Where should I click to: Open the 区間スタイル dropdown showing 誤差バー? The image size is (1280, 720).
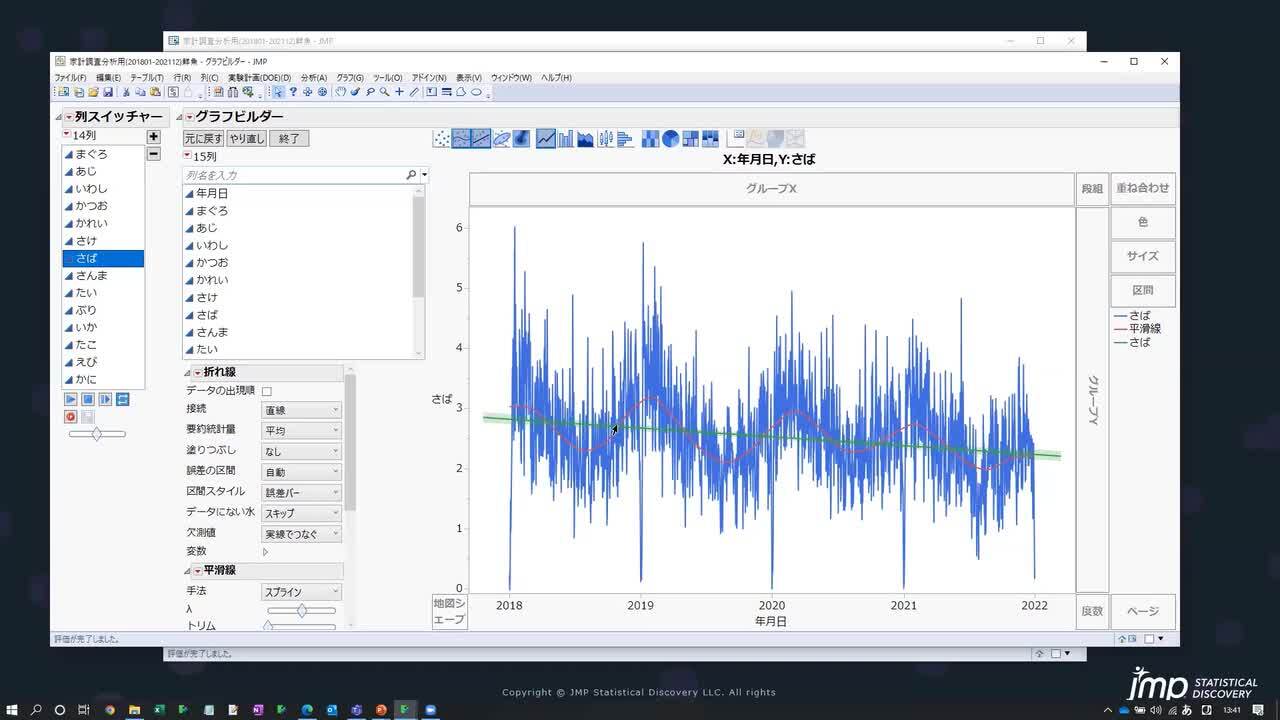(302, 492)
